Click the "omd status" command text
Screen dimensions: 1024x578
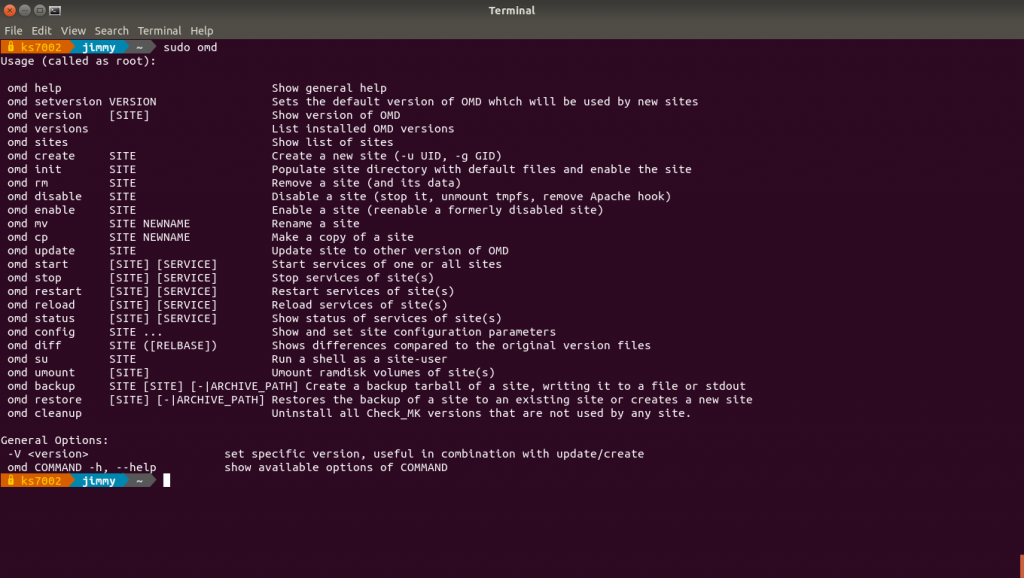click(x=41, y=319)
